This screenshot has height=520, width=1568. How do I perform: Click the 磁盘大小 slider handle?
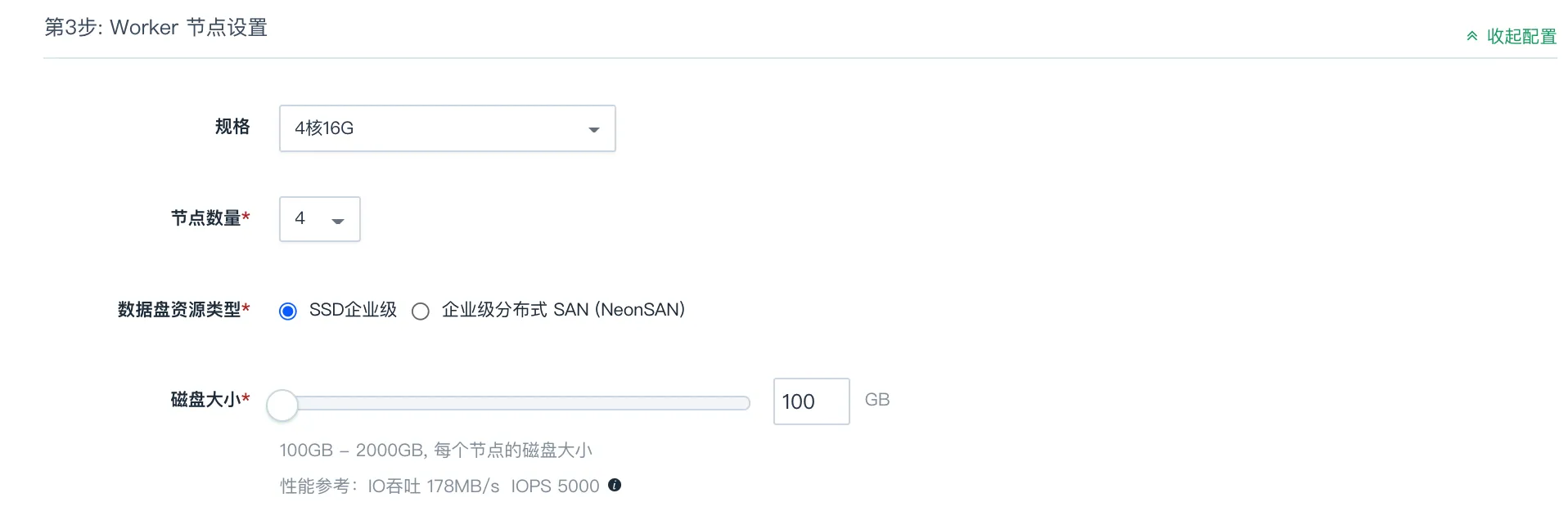pos(282,406)
